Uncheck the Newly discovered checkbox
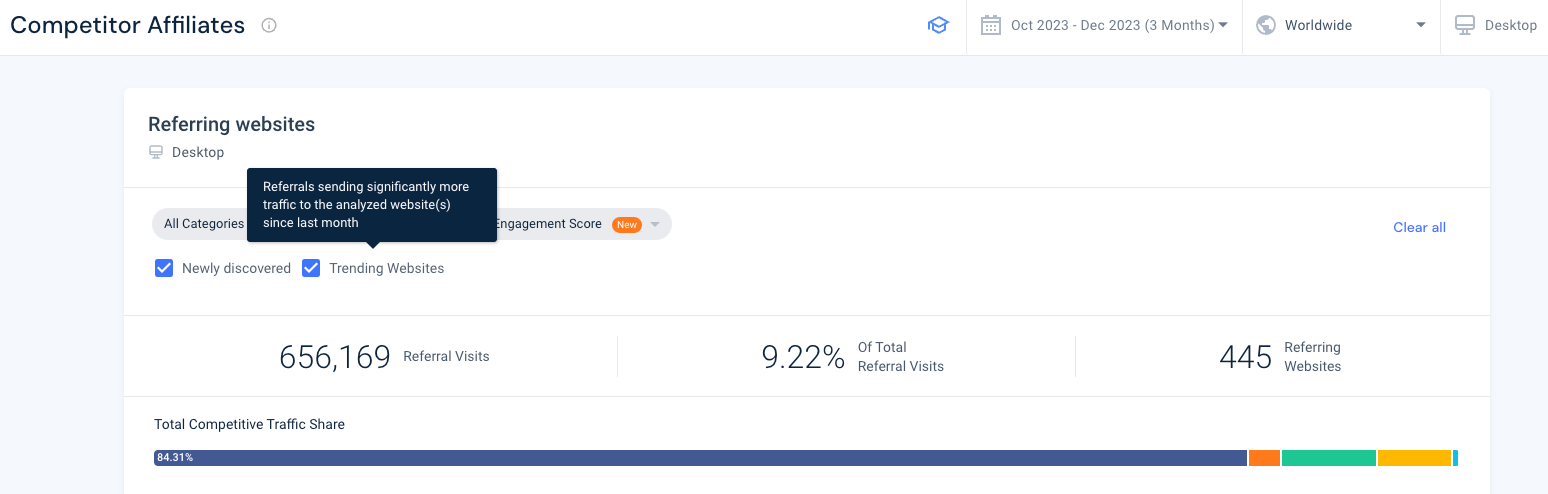The width and height of the screenshot is (1548, 494). coord(165,268)
